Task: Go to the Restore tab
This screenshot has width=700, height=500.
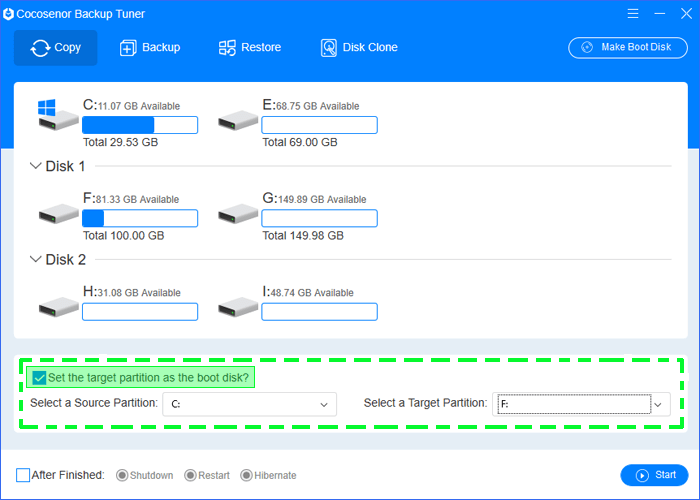Action: tap(250, 48)
